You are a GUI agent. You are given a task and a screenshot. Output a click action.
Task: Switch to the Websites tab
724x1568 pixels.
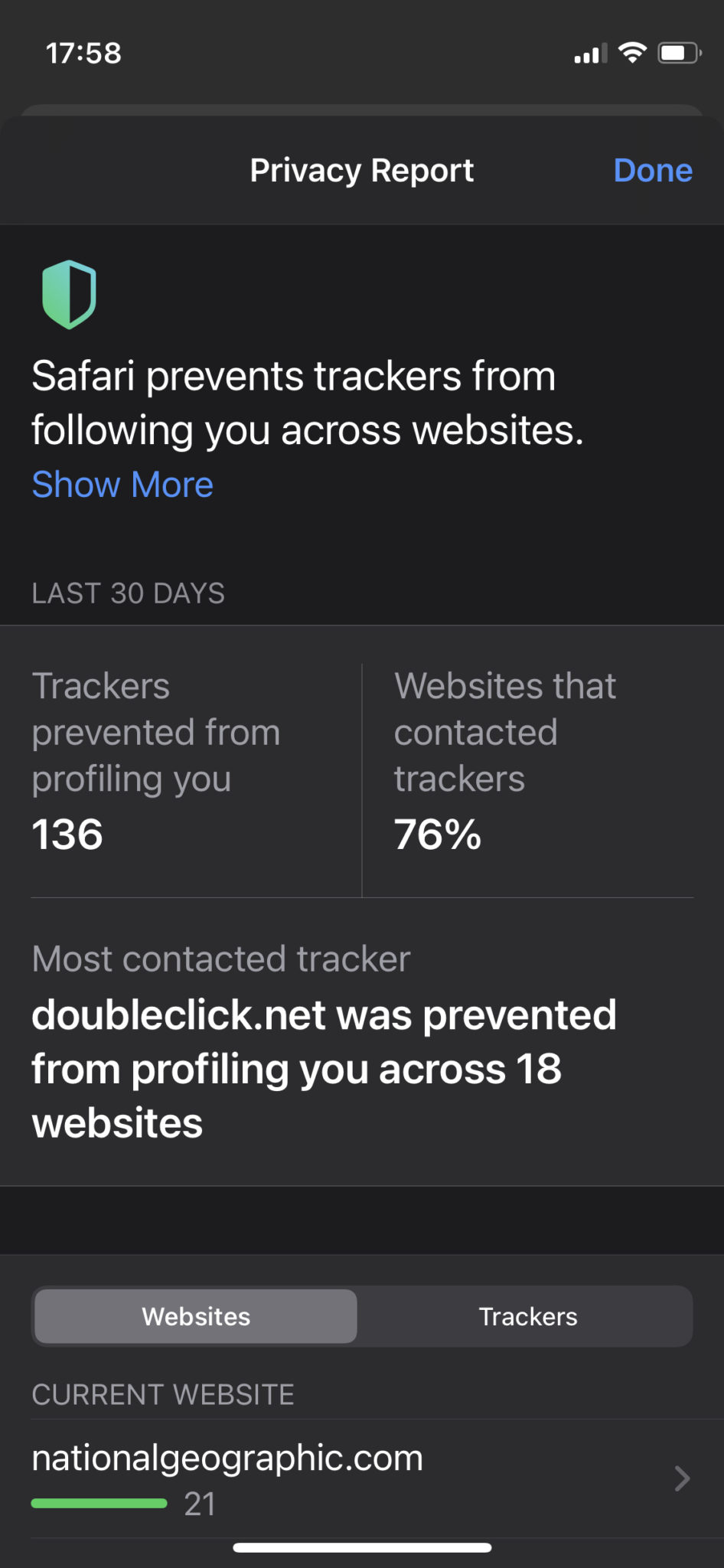click(x=196, y=1316)
